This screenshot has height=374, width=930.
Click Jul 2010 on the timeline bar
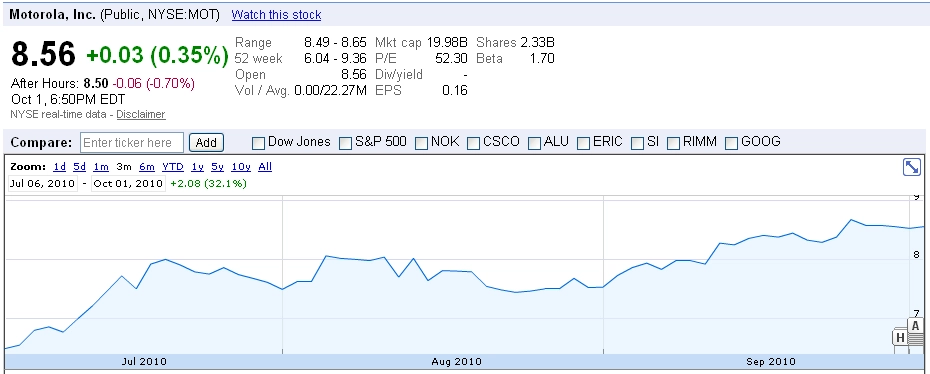(x=144, y=362)
